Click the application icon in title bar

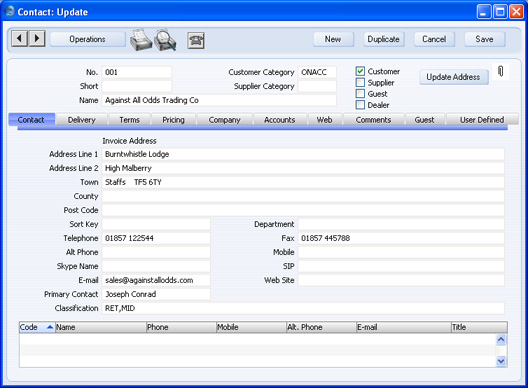click(x=9, y=11)
